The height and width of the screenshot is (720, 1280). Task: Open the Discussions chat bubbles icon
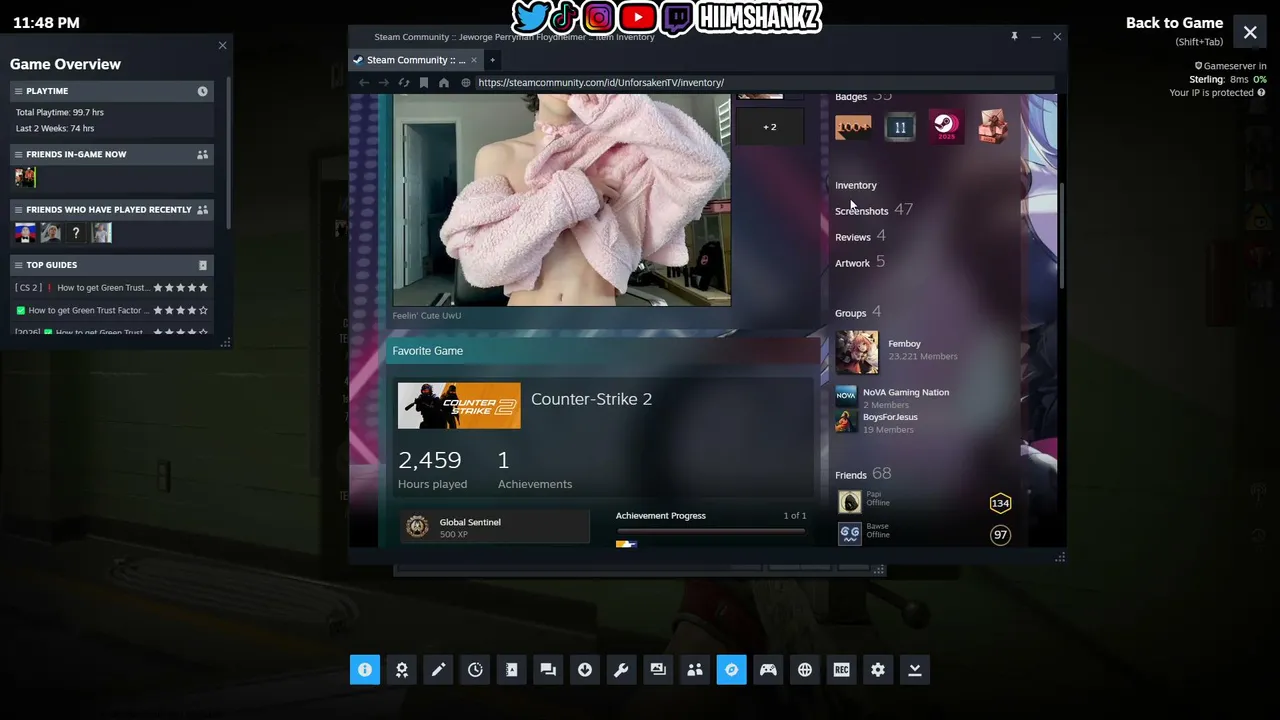tap(548, 670)
